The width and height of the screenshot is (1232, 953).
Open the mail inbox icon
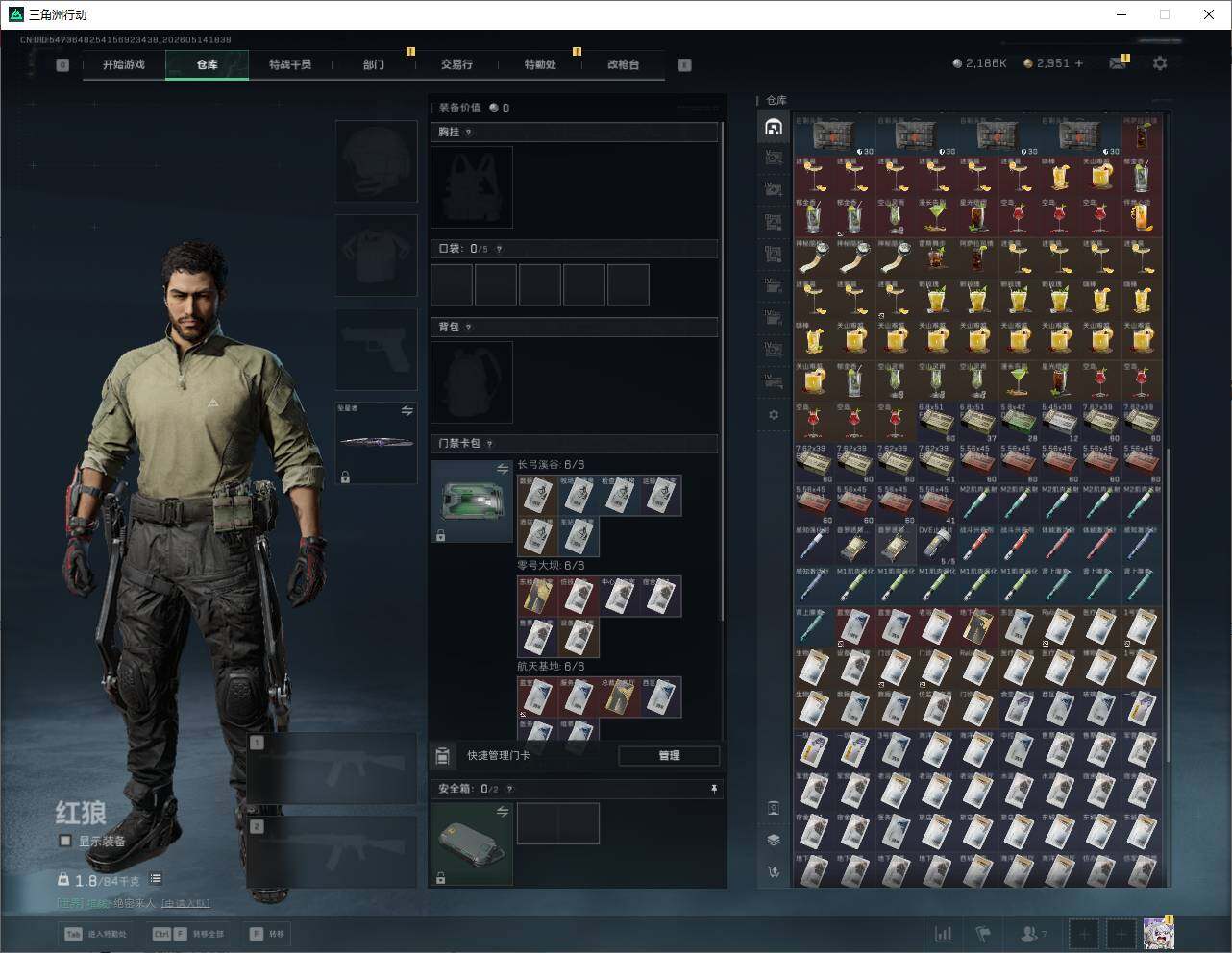[1118, 63]
